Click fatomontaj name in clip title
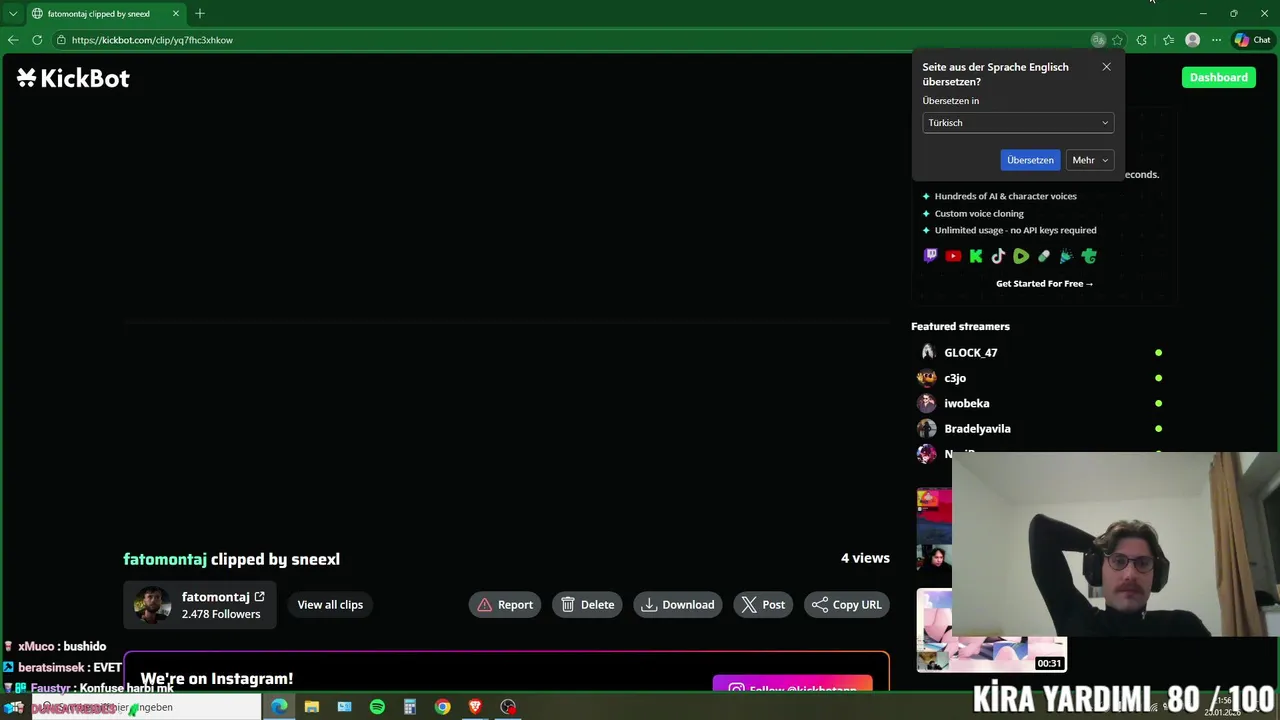The width and height of the screenshot is (1280, 720). [x=165, y=559]
